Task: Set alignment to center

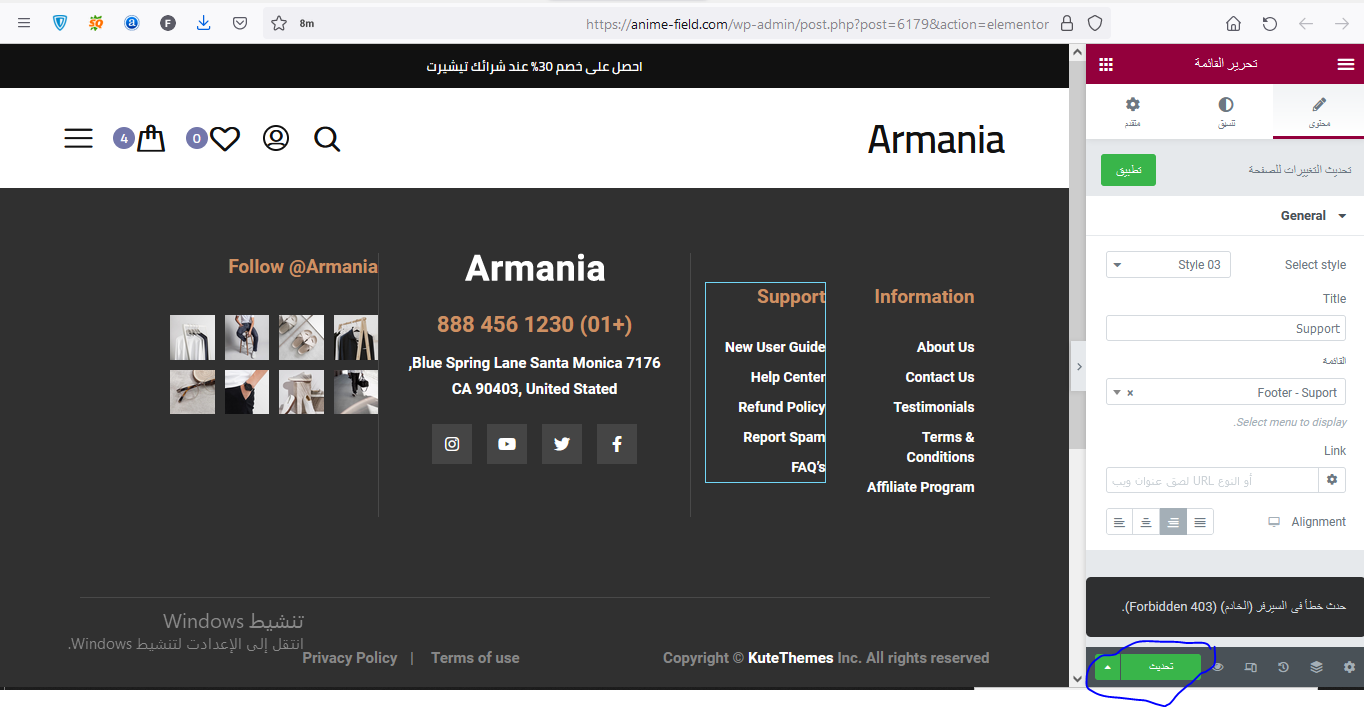Action: click(1147, 522)
